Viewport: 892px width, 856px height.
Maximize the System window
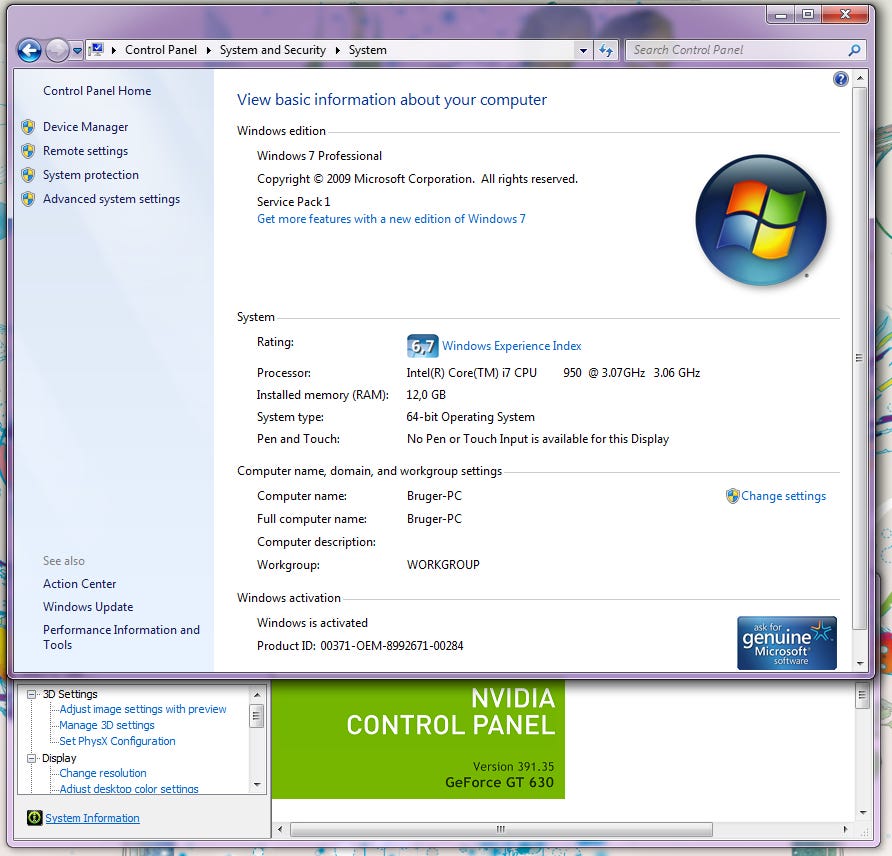tap(808, 15)
